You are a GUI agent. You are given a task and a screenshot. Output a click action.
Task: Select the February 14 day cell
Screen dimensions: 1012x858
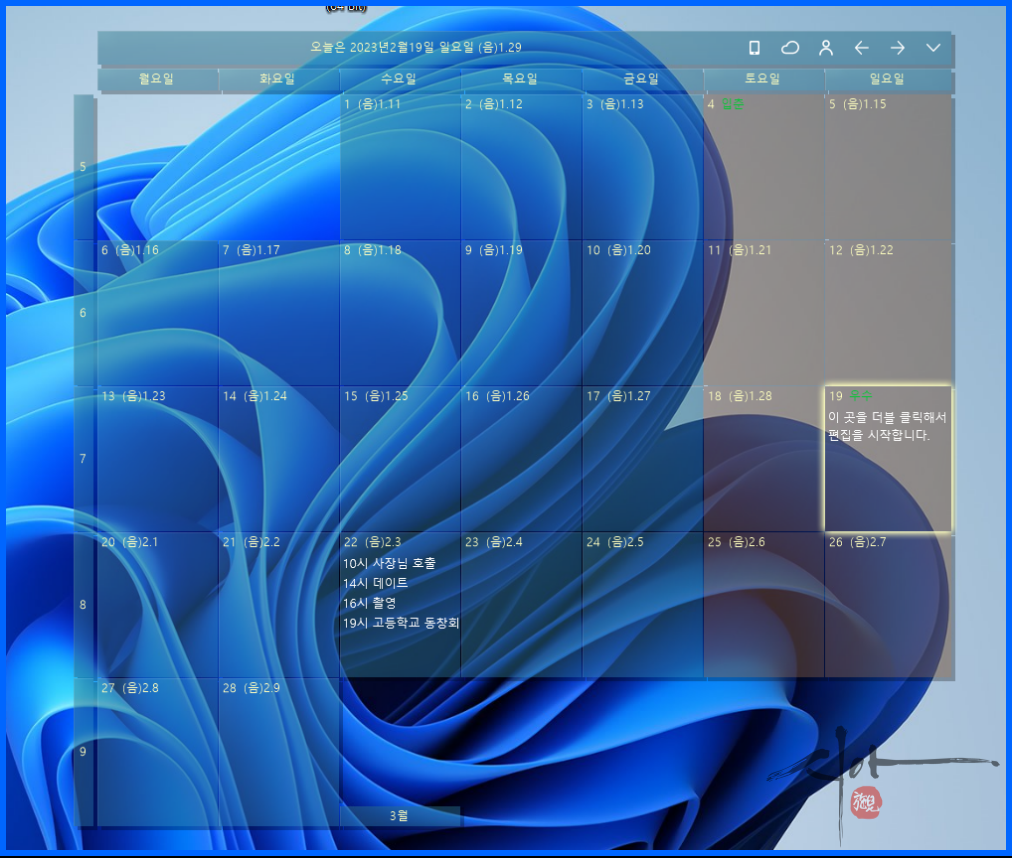point(279,459)
